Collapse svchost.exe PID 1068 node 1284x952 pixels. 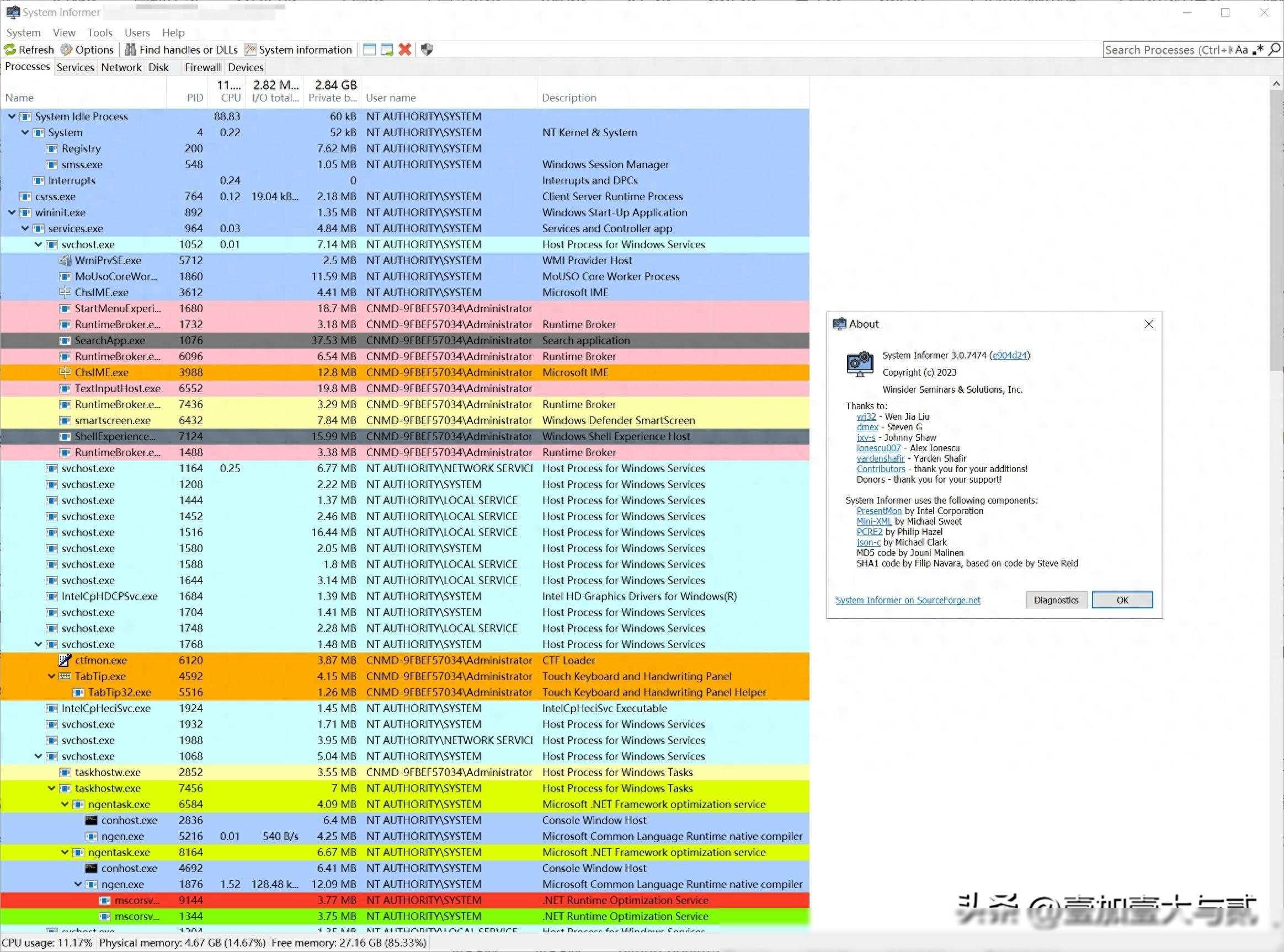pos(38,756)
